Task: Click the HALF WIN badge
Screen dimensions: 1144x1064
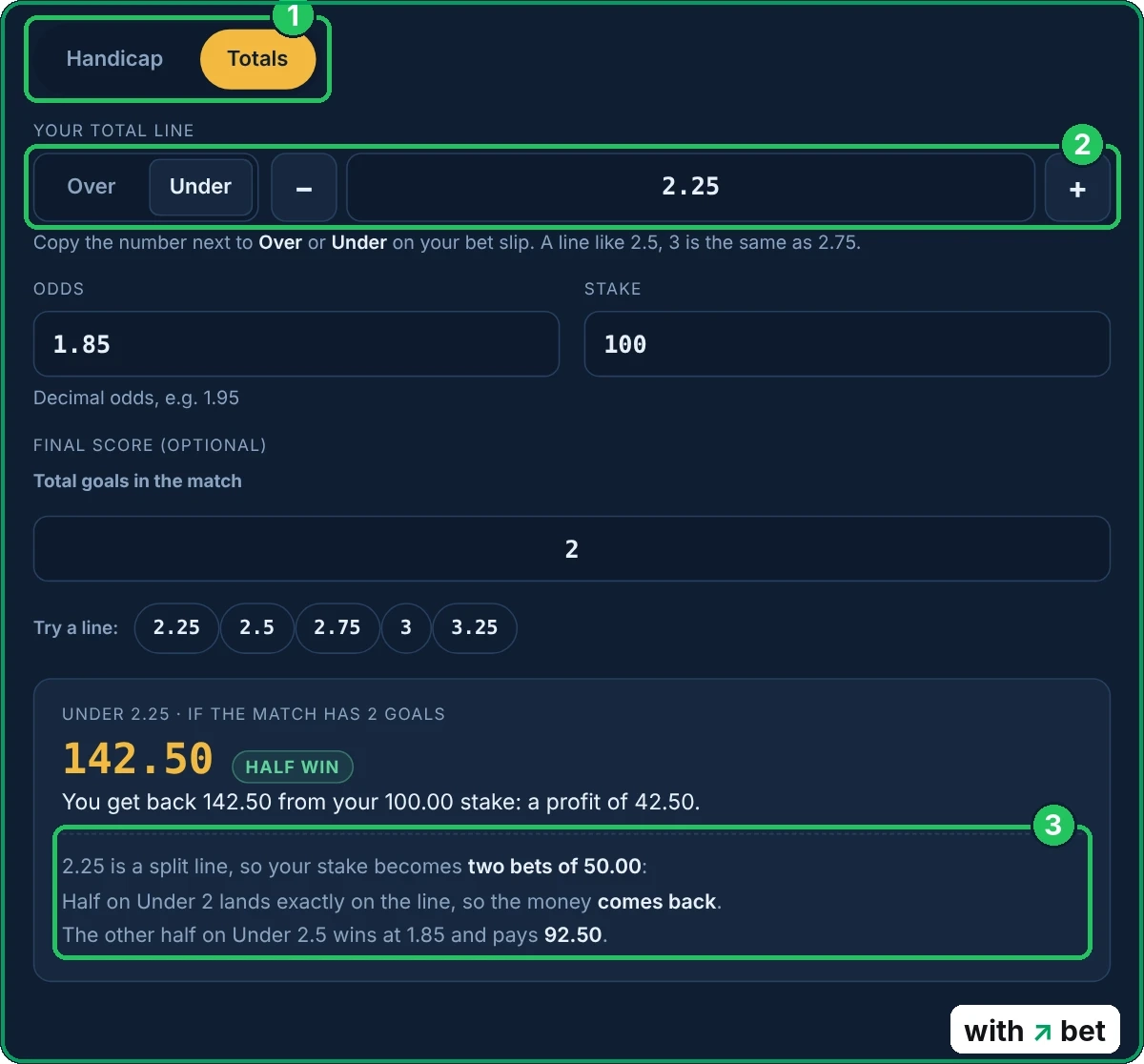Action: click(x=293, y=767)
